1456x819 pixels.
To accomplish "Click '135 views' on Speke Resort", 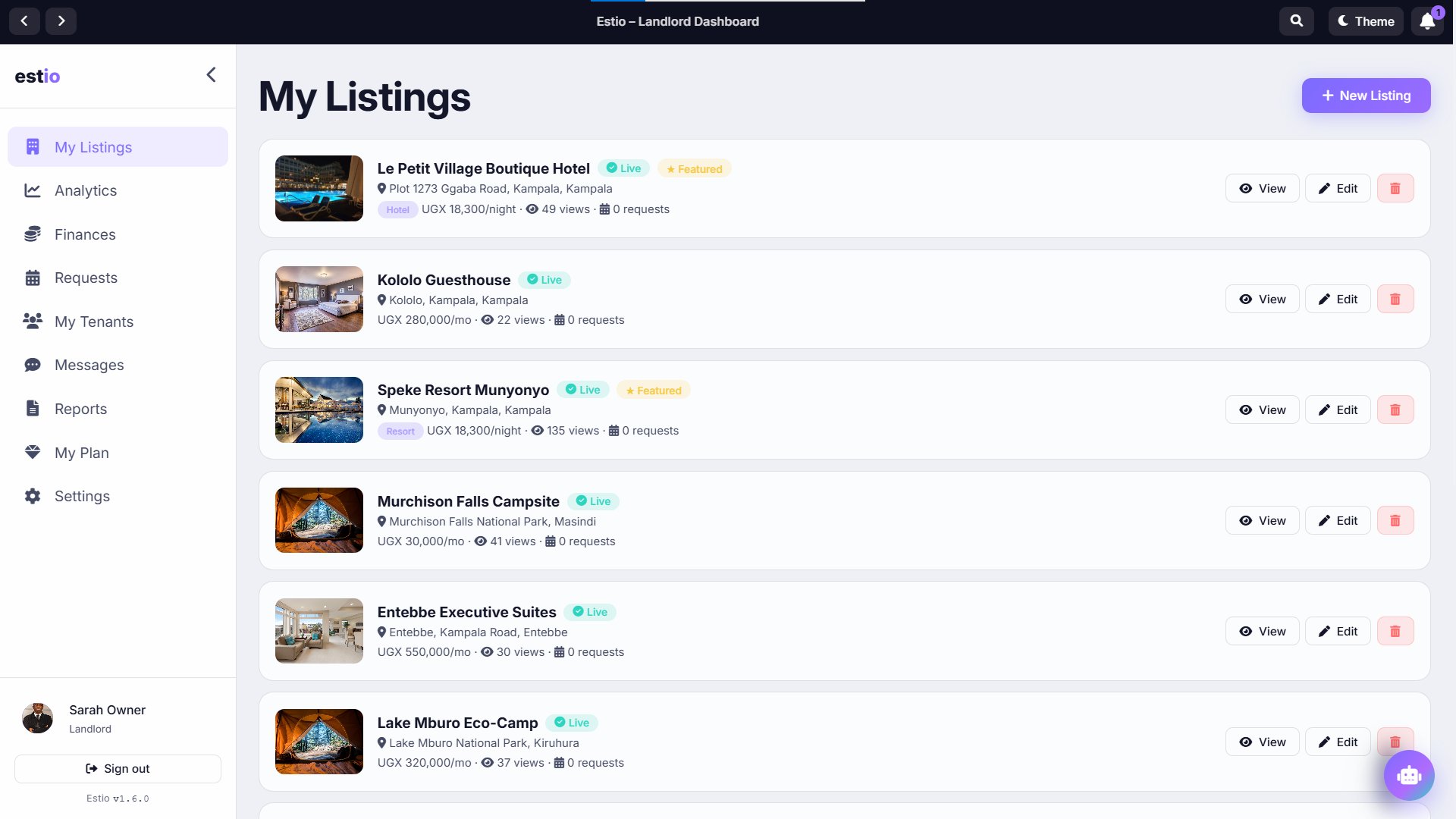I will [573, 431].
